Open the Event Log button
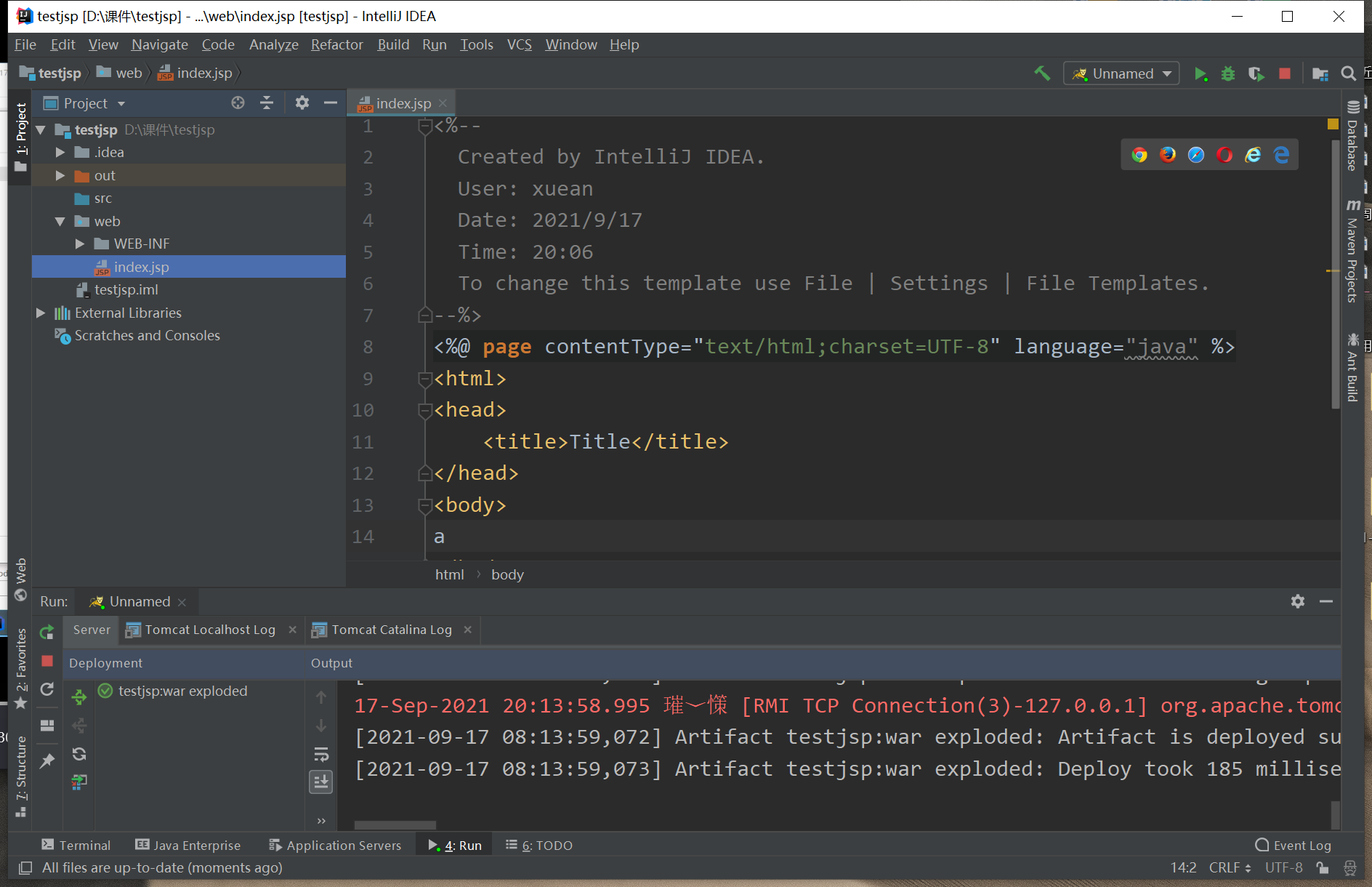The width and height of the screenshot is (1372, 887). click(x=1294, y=846)
